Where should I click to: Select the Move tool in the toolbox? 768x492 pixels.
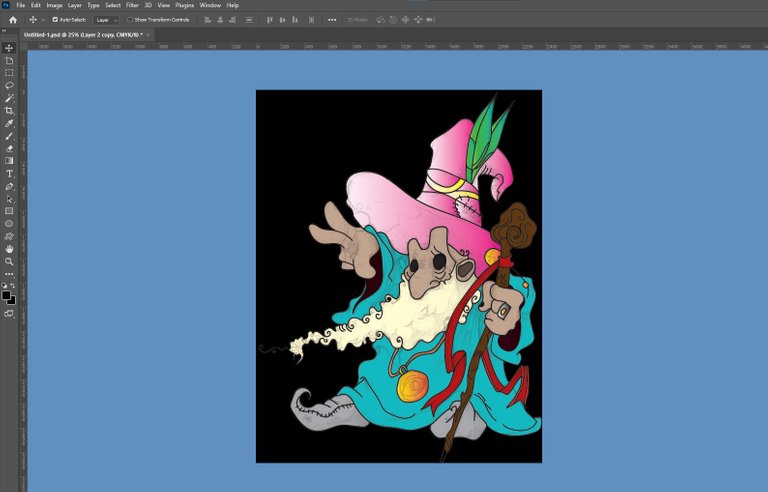9,48
